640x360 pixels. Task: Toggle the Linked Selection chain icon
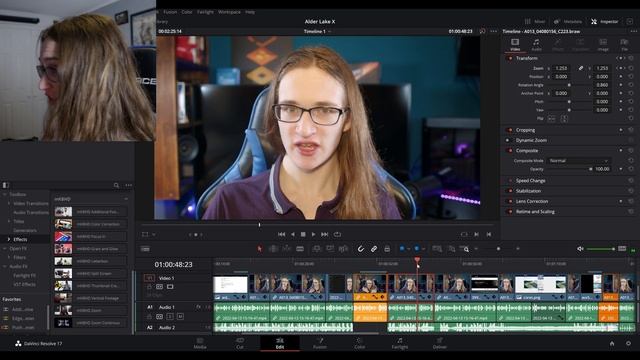click(x=374, y=249)
